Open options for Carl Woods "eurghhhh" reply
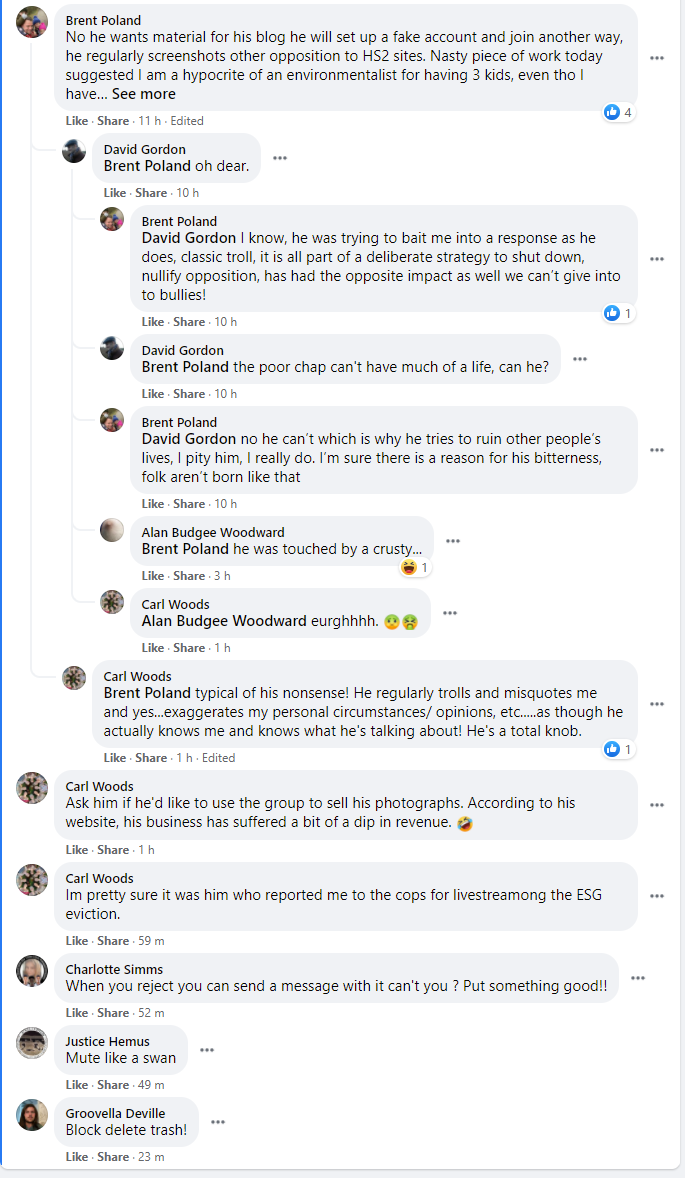Viewport: 685px width, 1178px height. (450, 613)
